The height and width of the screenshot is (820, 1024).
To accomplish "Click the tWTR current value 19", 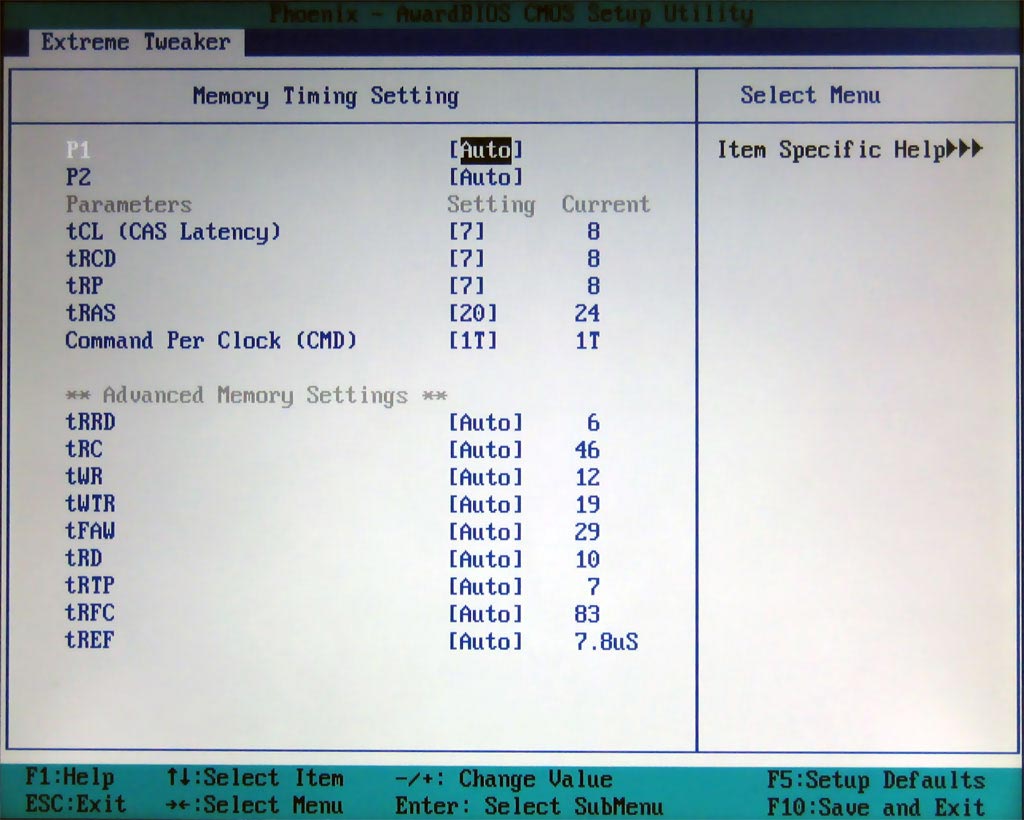I will 587,505.
